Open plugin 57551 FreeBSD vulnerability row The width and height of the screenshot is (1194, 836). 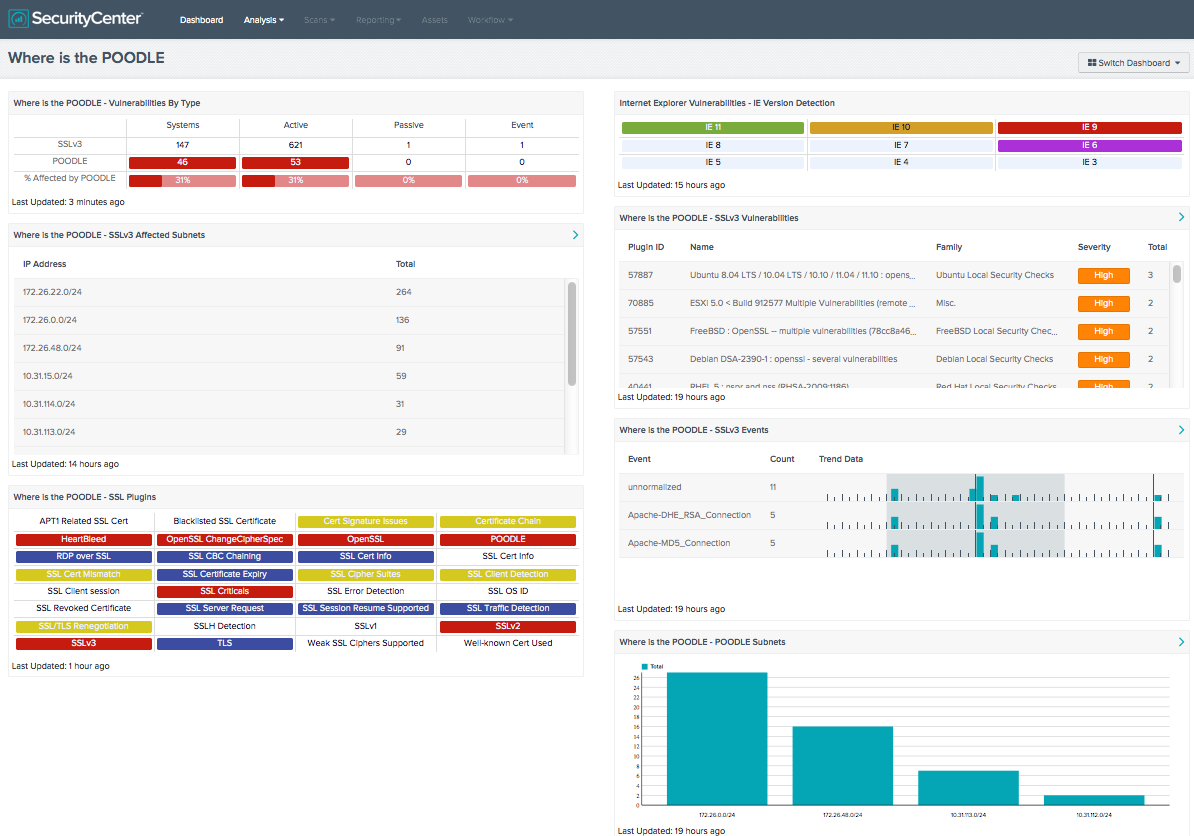[x=895, y=332]
